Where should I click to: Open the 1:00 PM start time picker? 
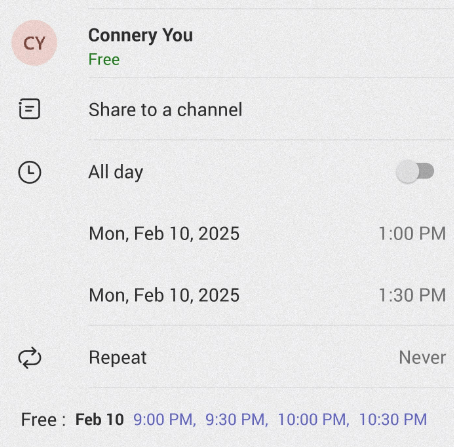pos(412,233)
